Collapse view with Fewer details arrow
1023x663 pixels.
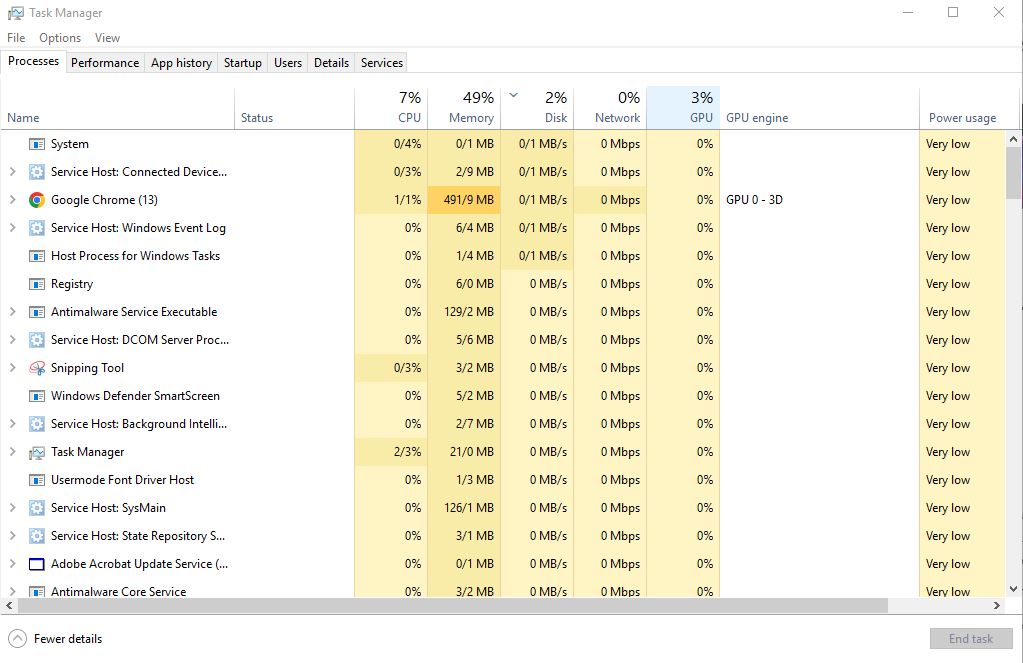17,639
